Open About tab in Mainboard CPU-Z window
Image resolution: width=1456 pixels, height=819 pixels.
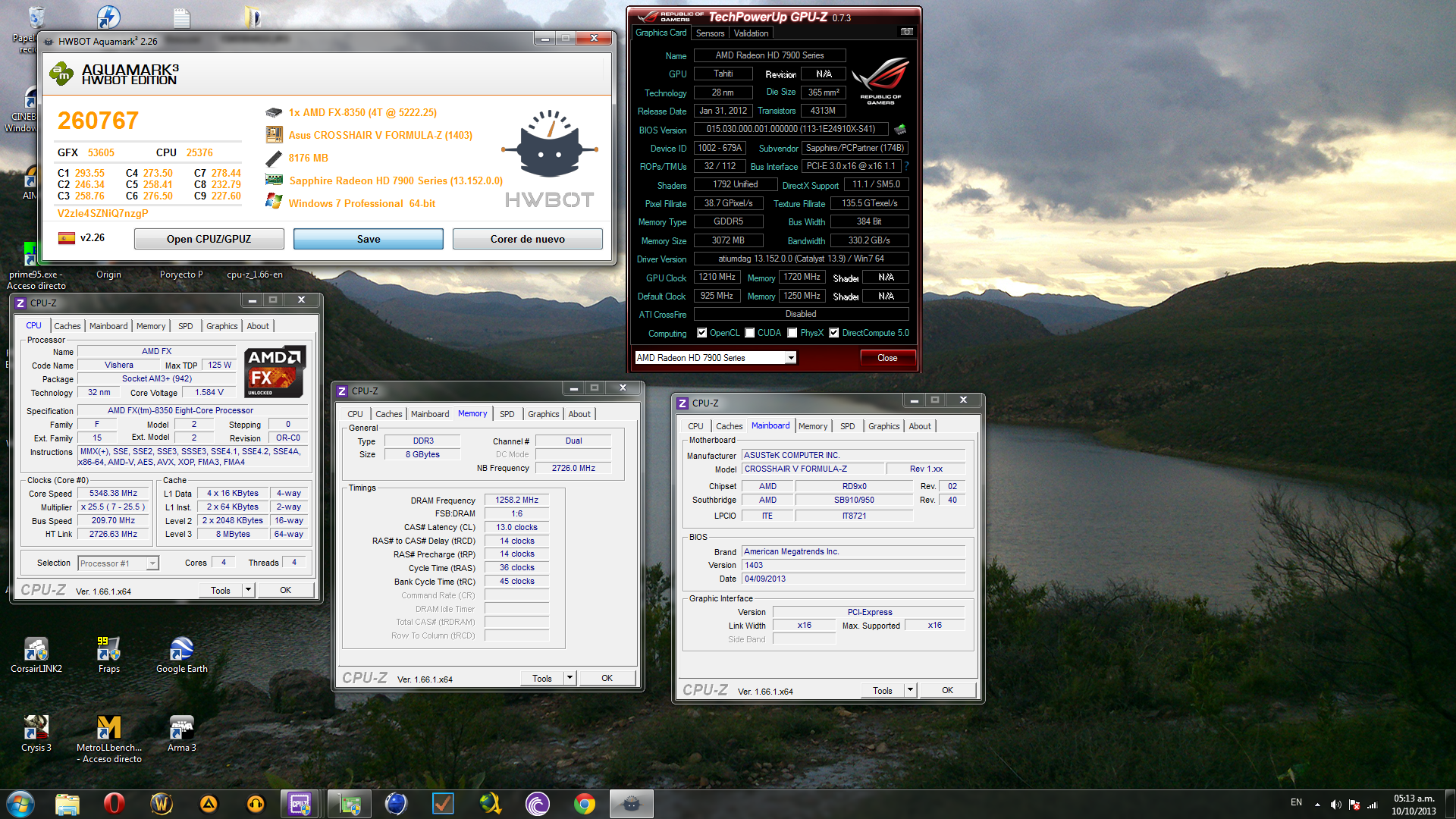pos(920,426)
